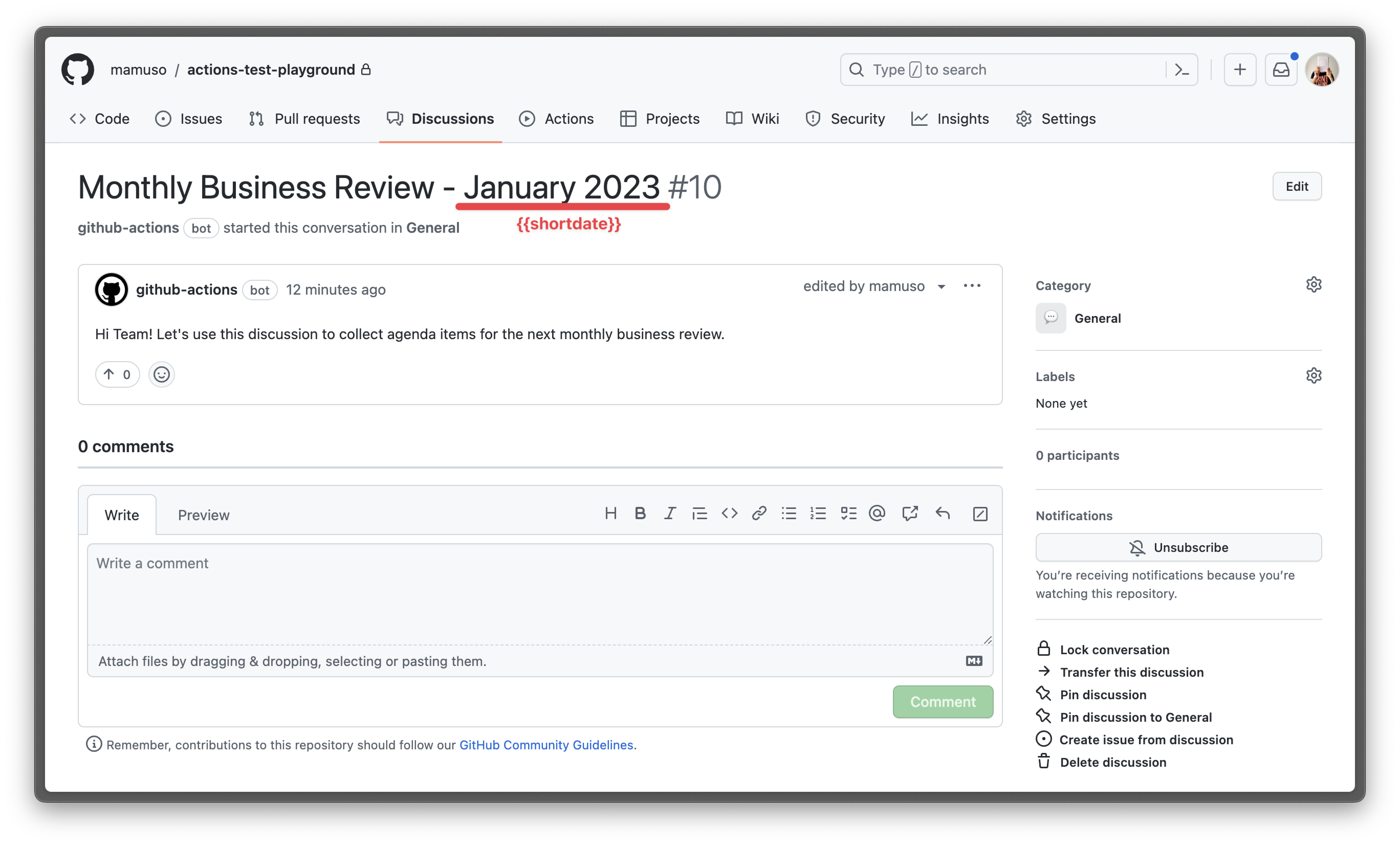1400x845 pixels.
Task: Open the command palette icon in search
Action: pos(1182,69)
